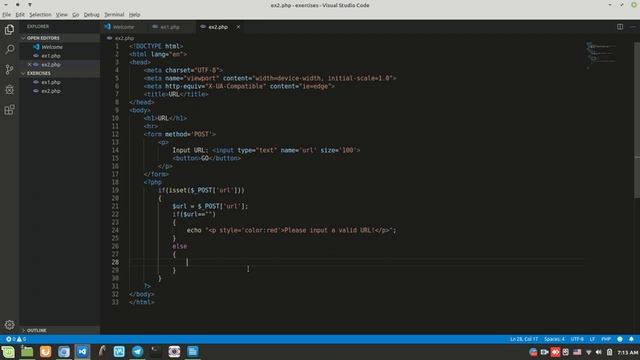
Task: Select Welcome in Open Editors
Action: coord(60,47)
